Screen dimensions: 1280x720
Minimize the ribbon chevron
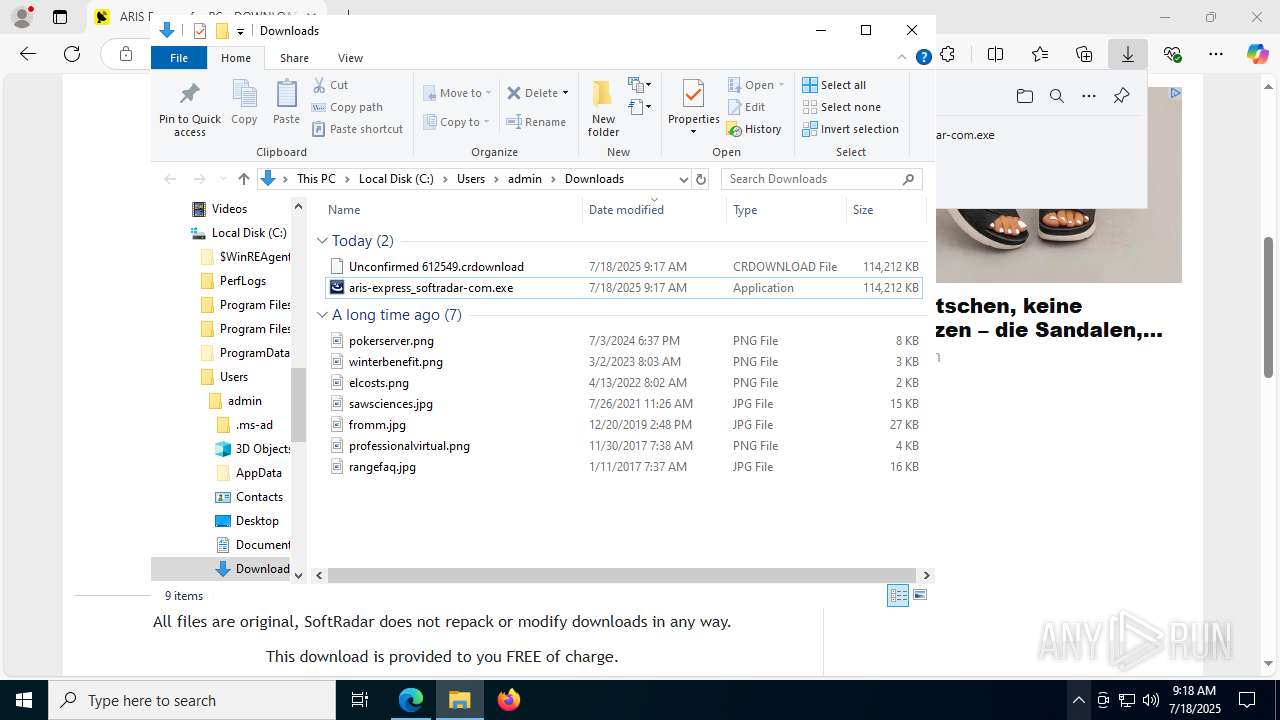click(903, 58)
